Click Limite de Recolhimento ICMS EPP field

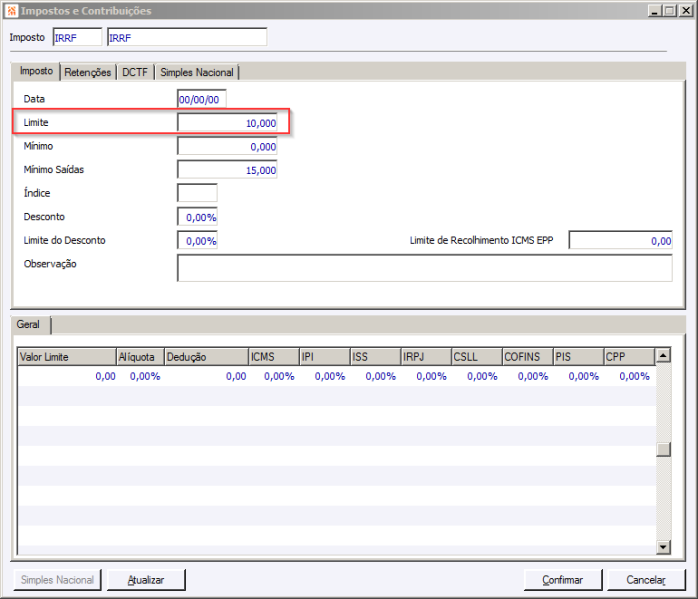[621, 241]
